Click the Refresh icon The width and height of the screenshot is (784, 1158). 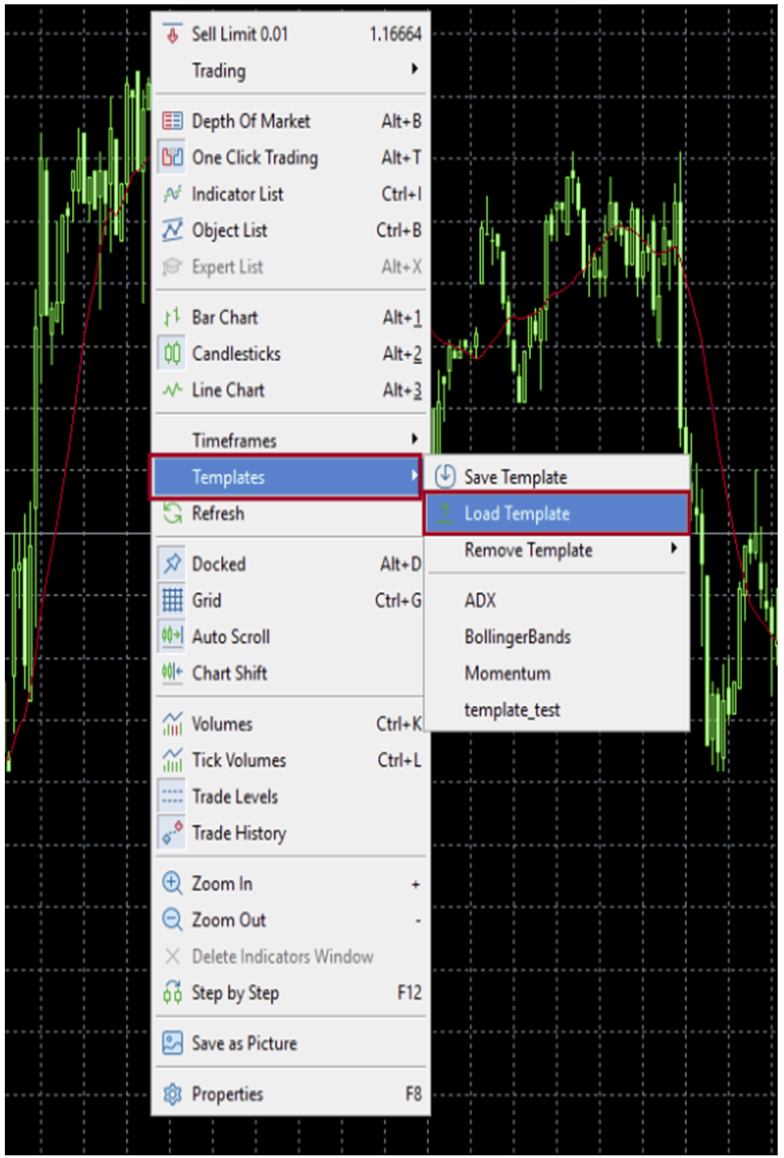click(x=172, y=514)
